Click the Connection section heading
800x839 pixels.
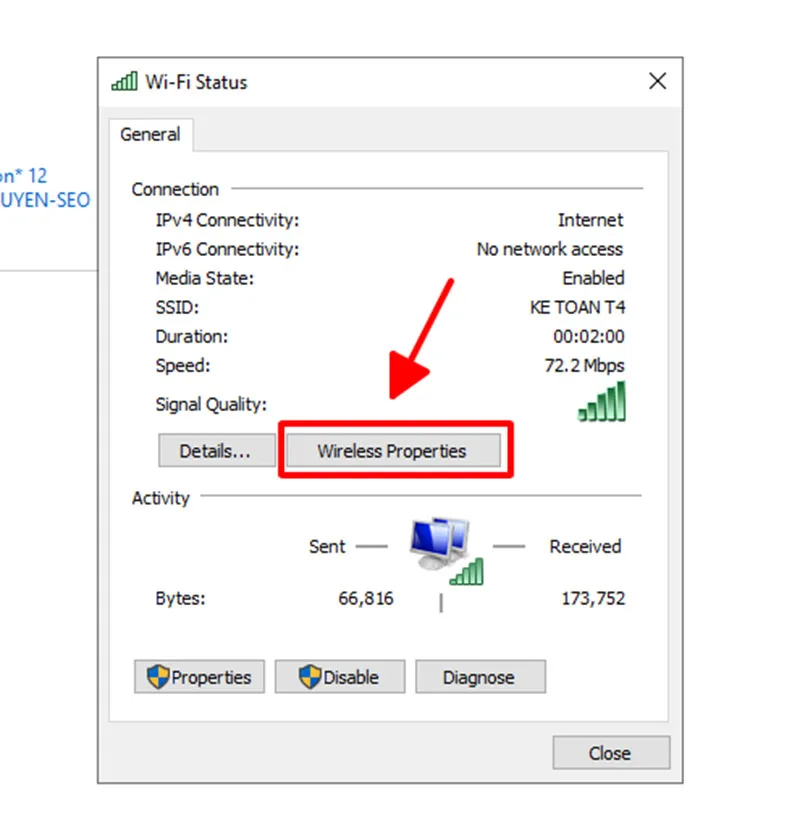tap(176, 189)
